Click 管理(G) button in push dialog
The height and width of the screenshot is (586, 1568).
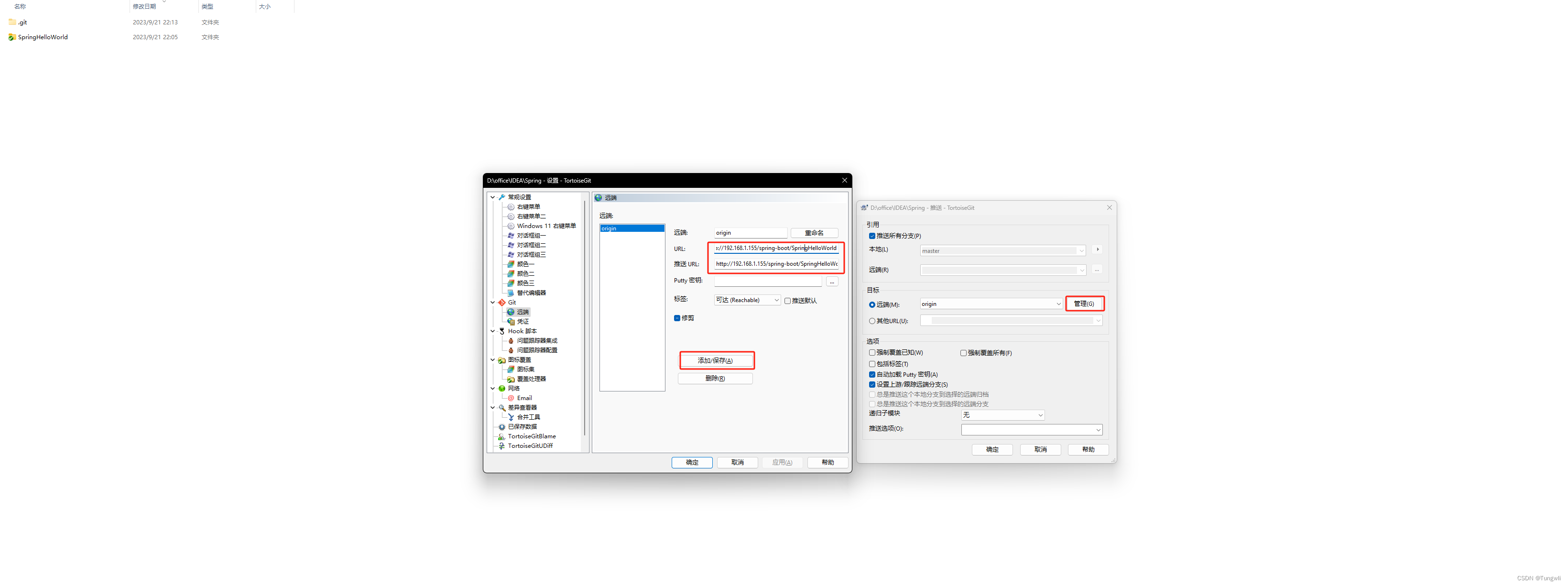1085,303
